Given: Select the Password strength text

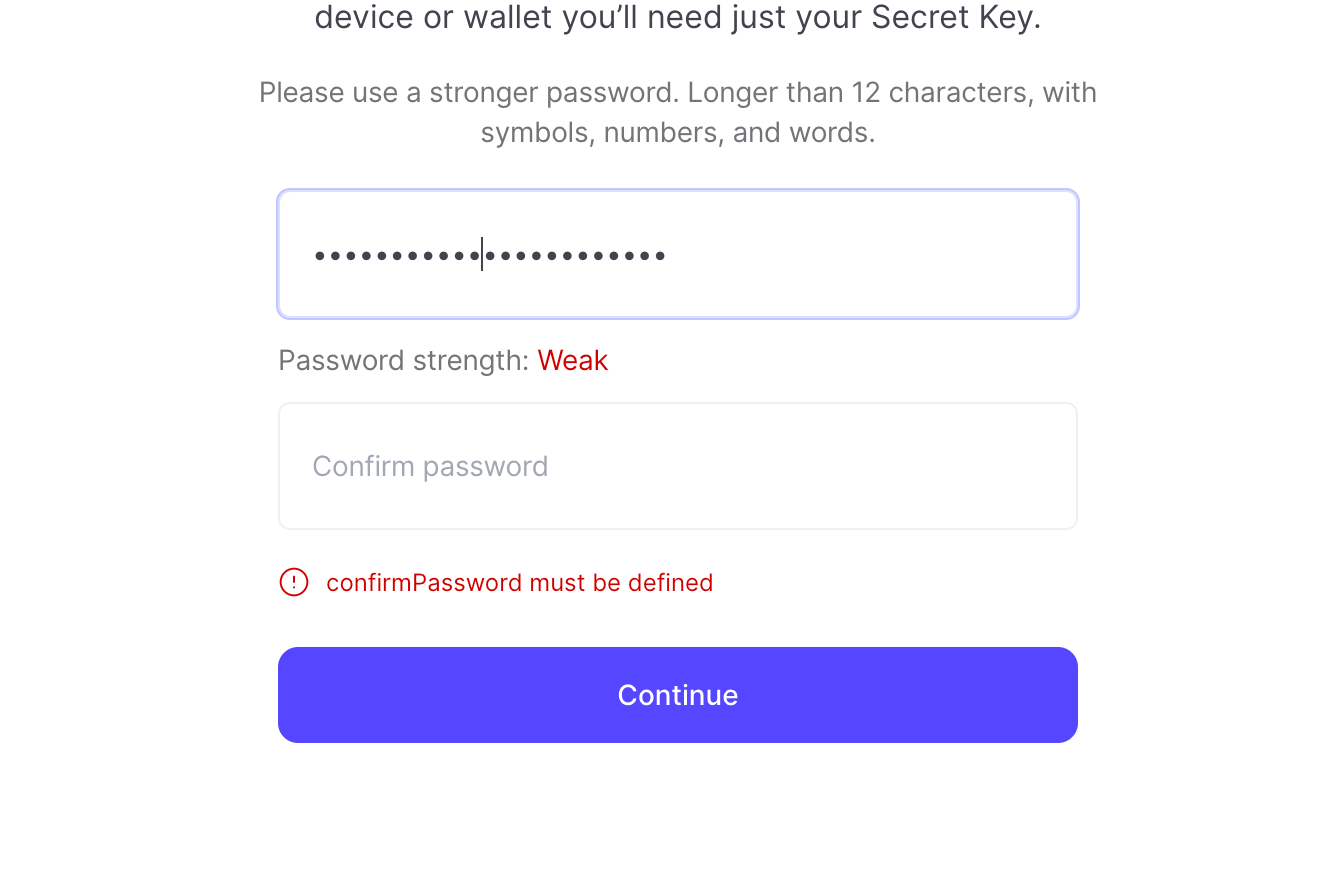Looking at the screenshot, I should [x=403, y=360].
